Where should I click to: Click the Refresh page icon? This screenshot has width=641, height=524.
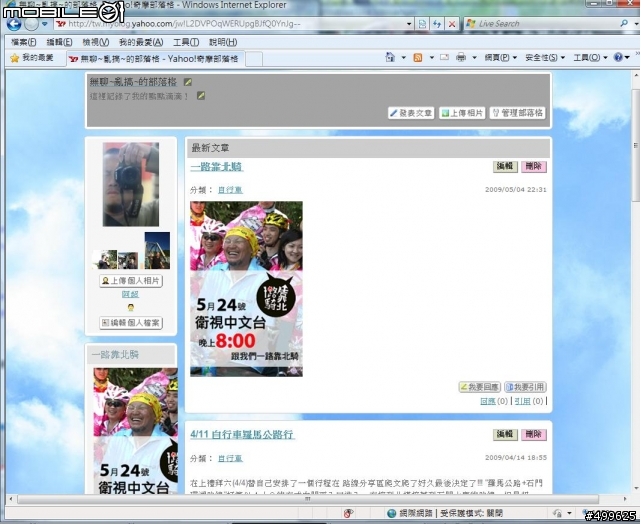(437, 24)
